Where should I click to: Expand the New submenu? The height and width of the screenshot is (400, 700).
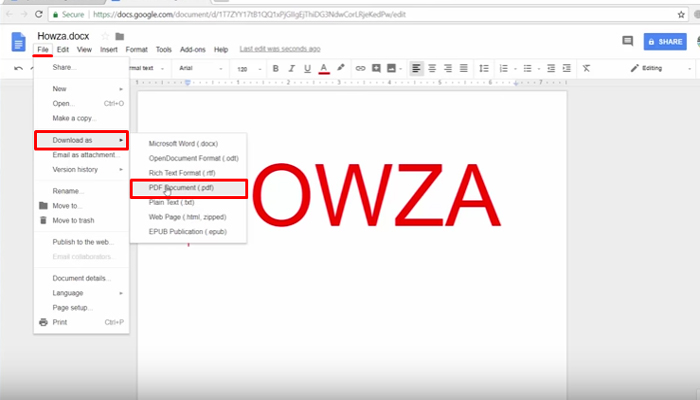[81, 89]
